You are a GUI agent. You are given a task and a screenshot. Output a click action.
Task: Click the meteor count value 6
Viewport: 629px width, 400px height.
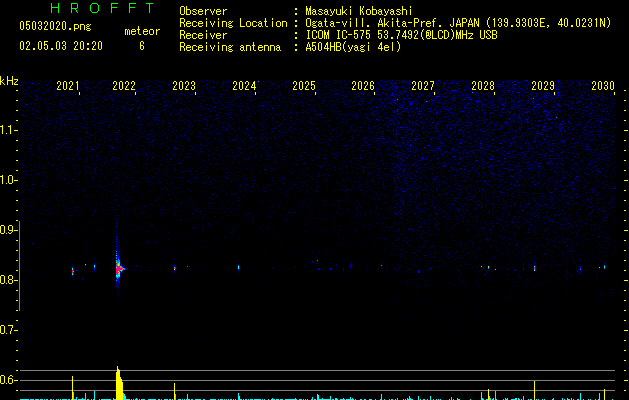tap(142, 46)
